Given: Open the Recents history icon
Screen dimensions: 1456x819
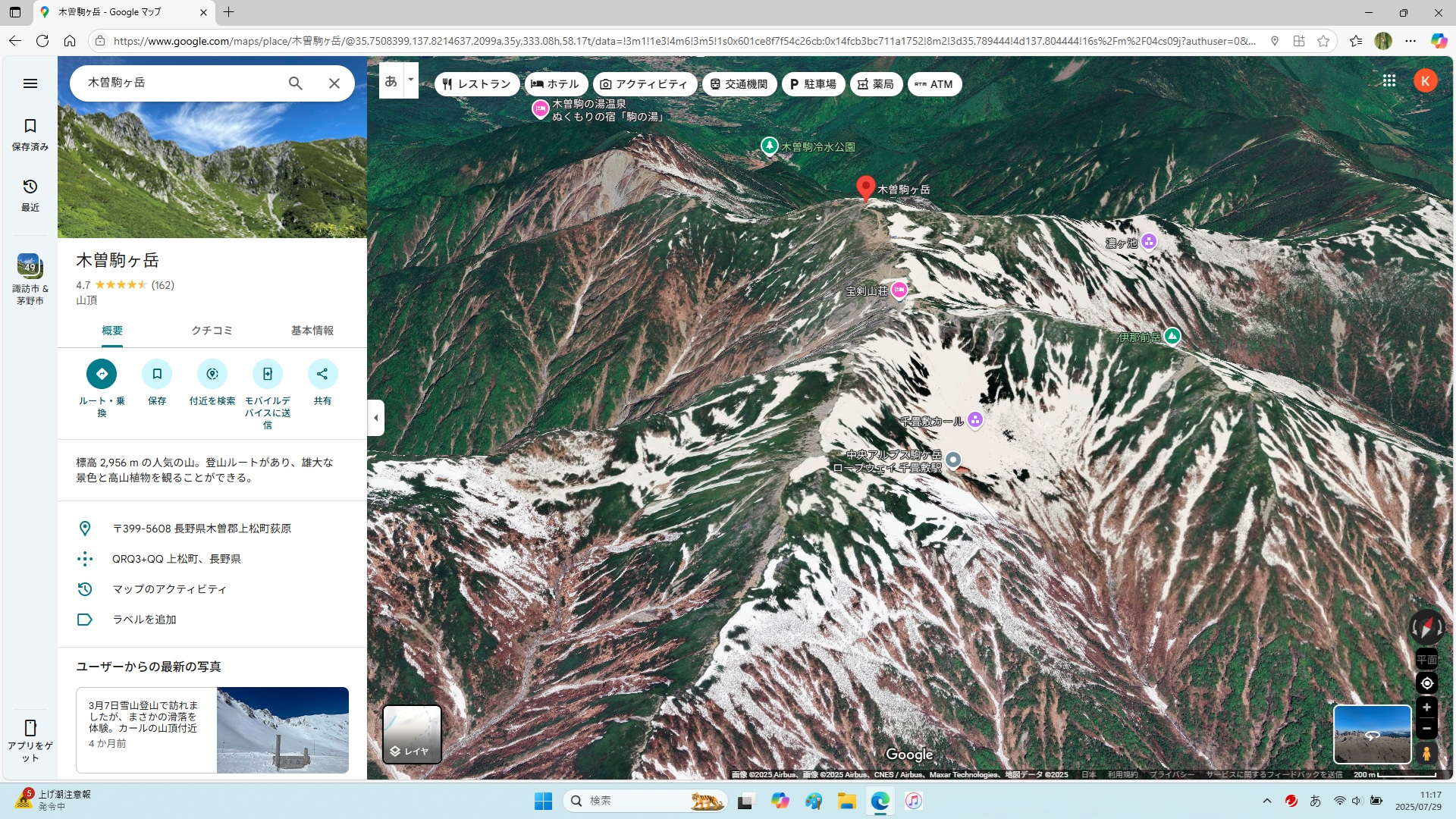Looking at the screenshot, I should [30, 195].
